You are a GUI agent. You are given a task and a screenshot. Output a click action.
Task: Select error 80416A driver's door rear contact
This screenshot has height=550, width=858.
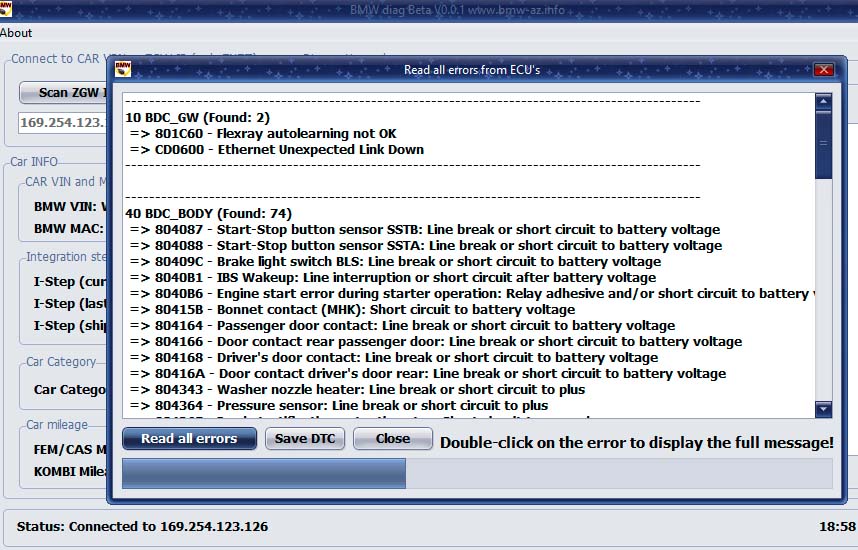tap(428, 373)
